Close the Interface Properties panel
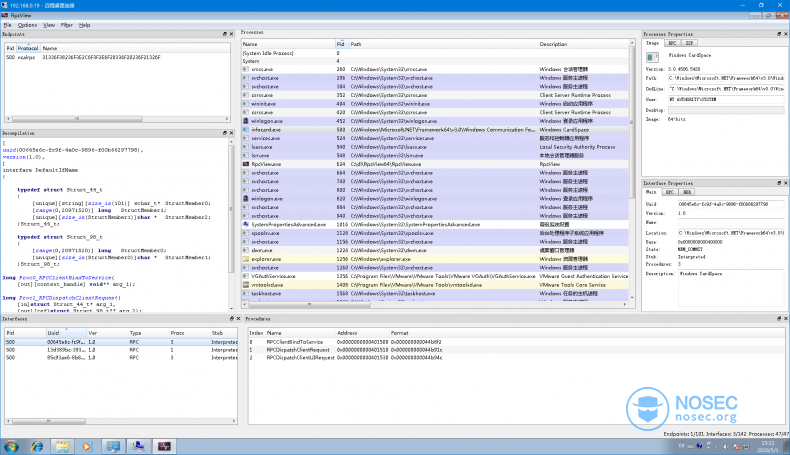Screen dimensions: 790x455 click(x=785, y=183)
